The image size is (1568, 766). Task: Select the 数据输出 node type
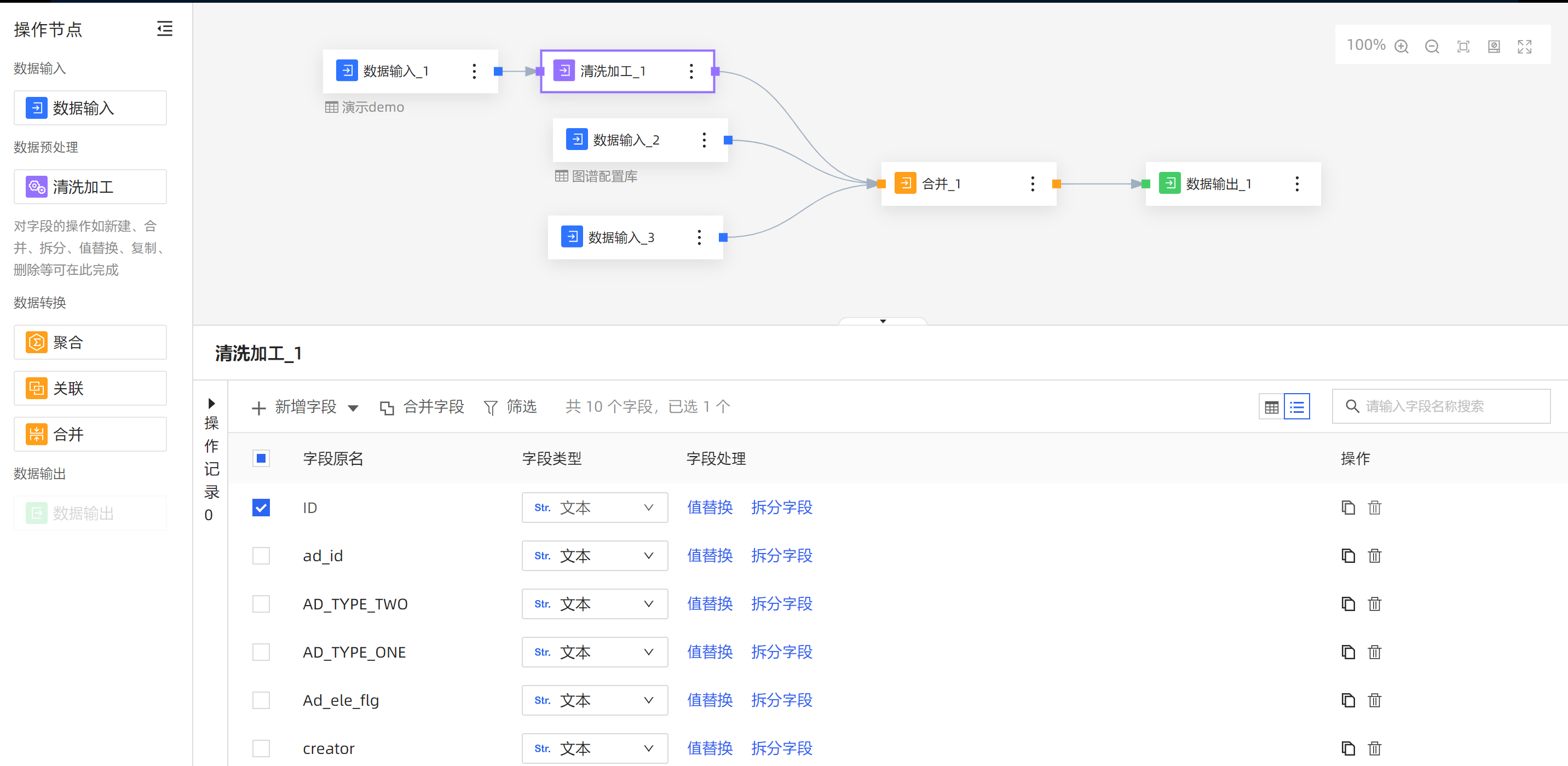point(90,512)
